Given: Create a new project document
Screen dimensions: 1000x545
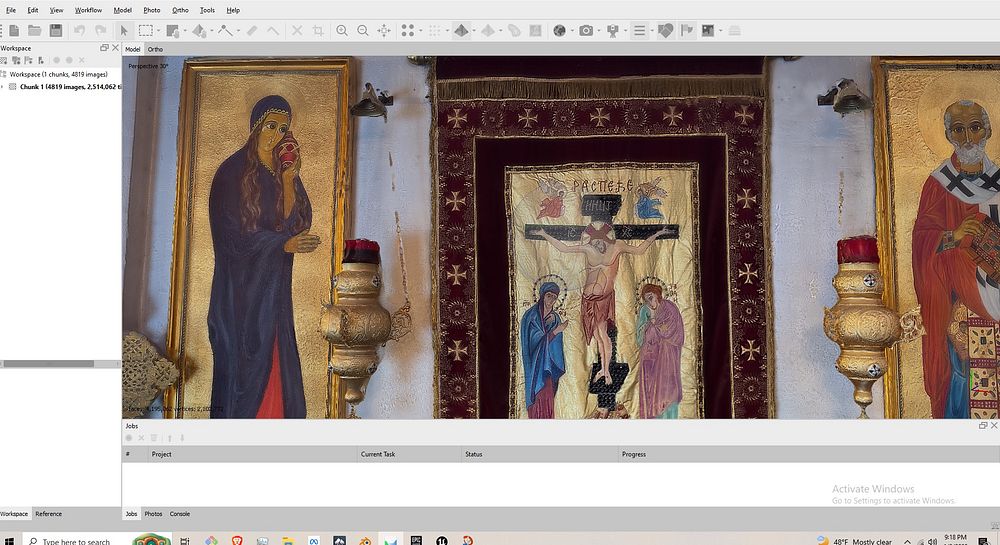Looking at the screenshot, I should point(13,31).
